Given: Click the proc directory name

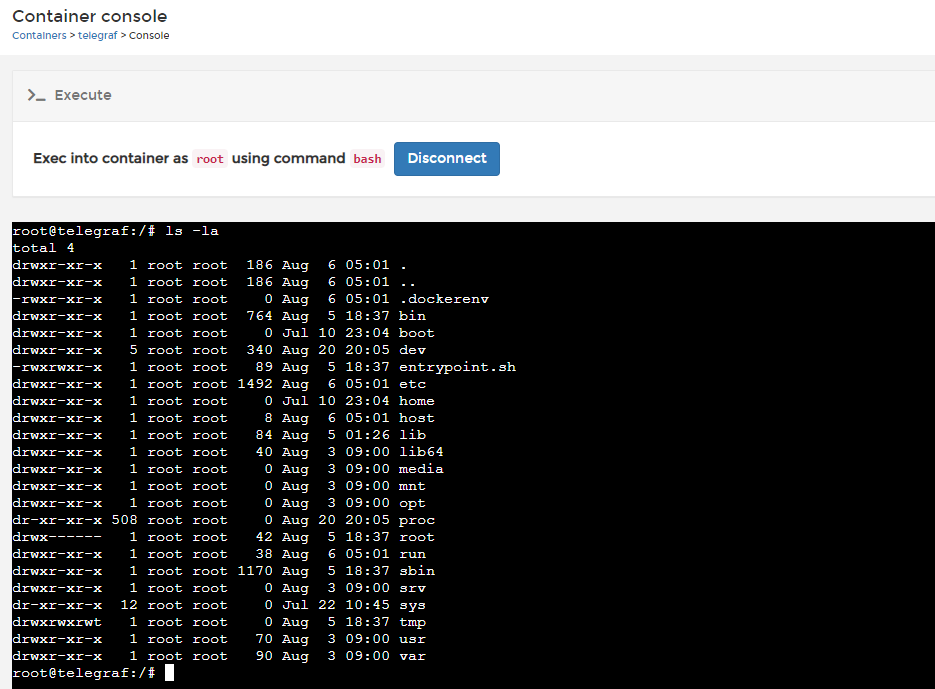Looking at the screenshot, I should 417,520.
